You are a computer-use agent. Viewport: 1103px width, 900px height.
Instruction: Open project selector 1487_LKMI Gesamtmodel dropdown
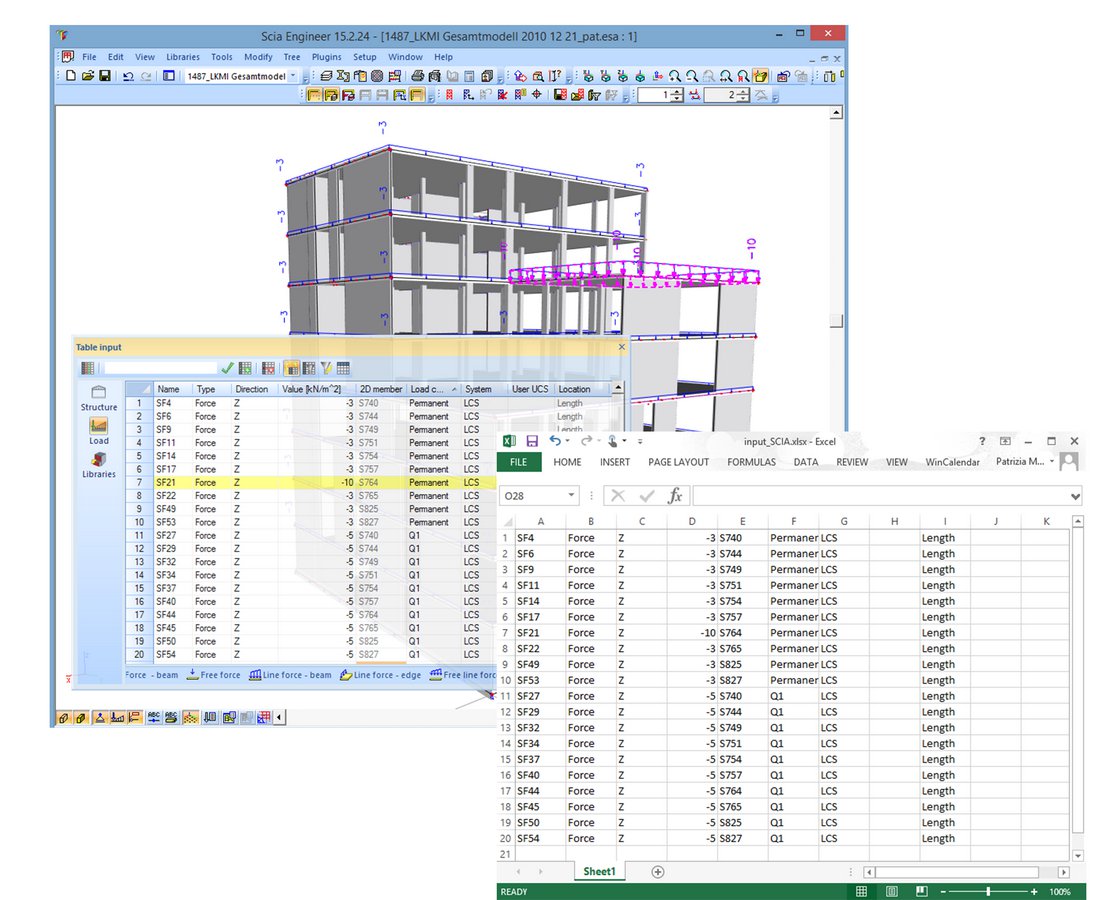(293, 76)
